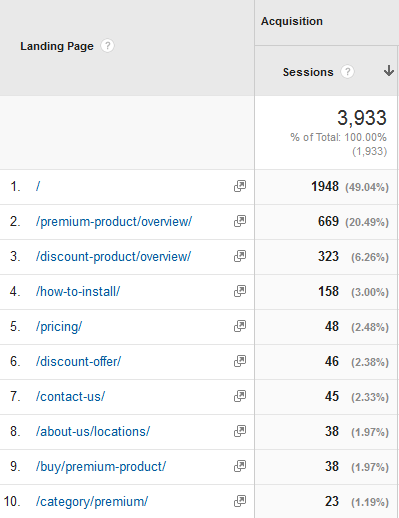The width and height of the screenshot is (399, 518).
Task: Open external link icon for /category/premium/
Action: click(240, 501)
